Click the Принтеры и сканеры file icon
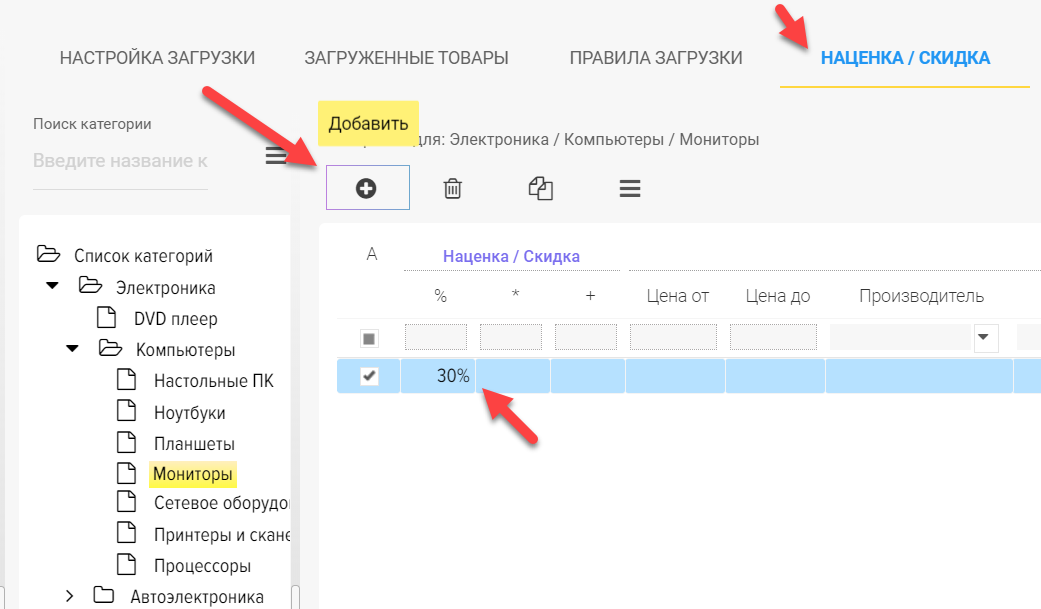The image size is (1041, 609). click(x=126, y=533)
